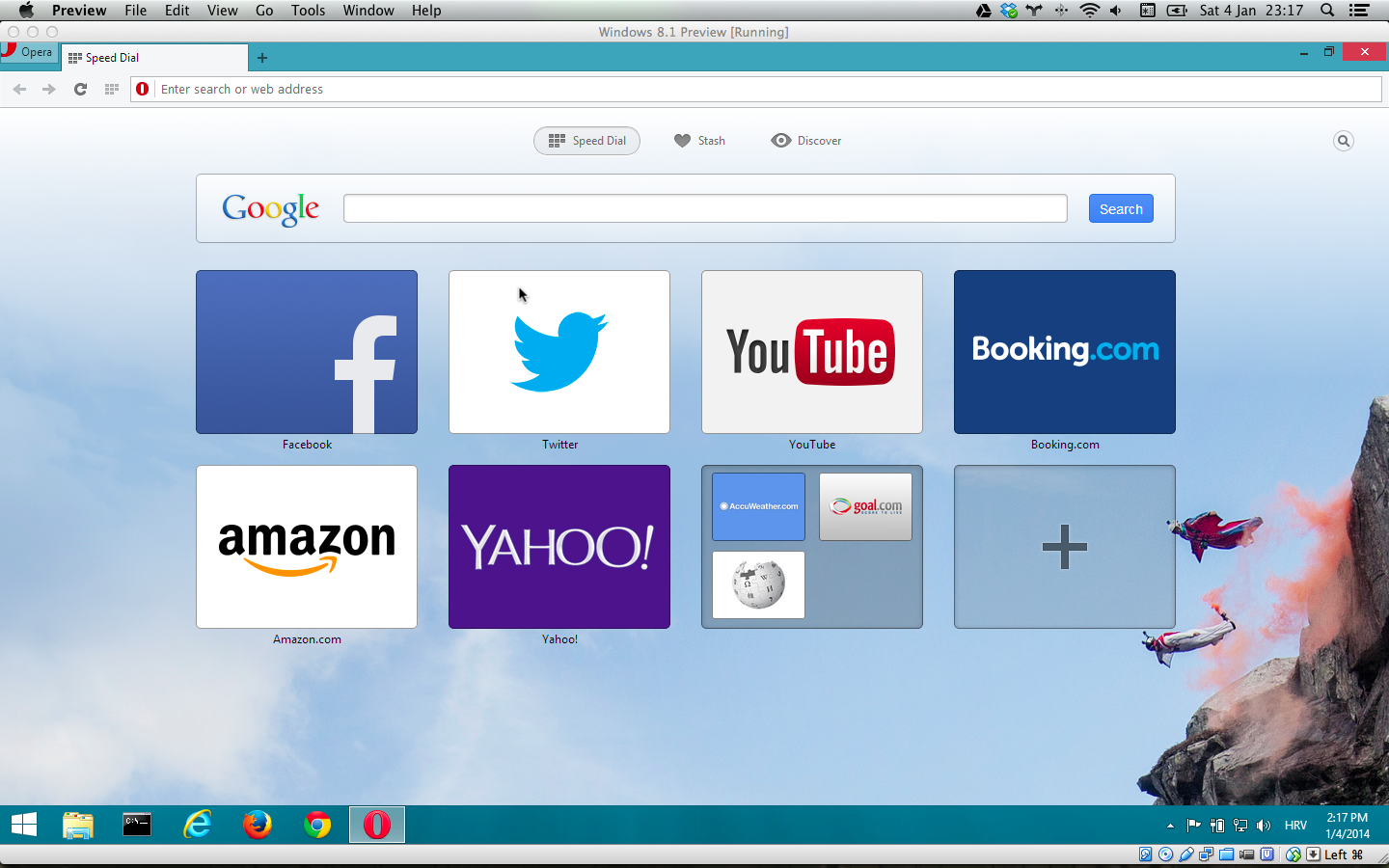Image resolution: width=1389 pixels, height=868 pixels.
Task: Click the magnifier search icon at right
Action: pyautogui.click(x=1344, y=141)
